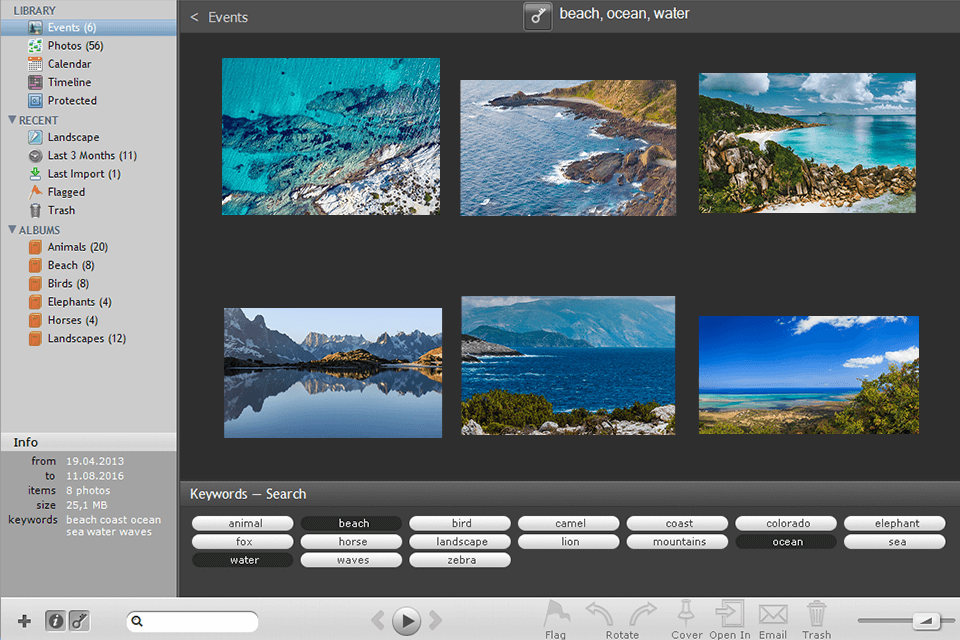Open the Elephants (4) album icon
The height and width of the screenshot is (640, 960).
coord(36,302)
